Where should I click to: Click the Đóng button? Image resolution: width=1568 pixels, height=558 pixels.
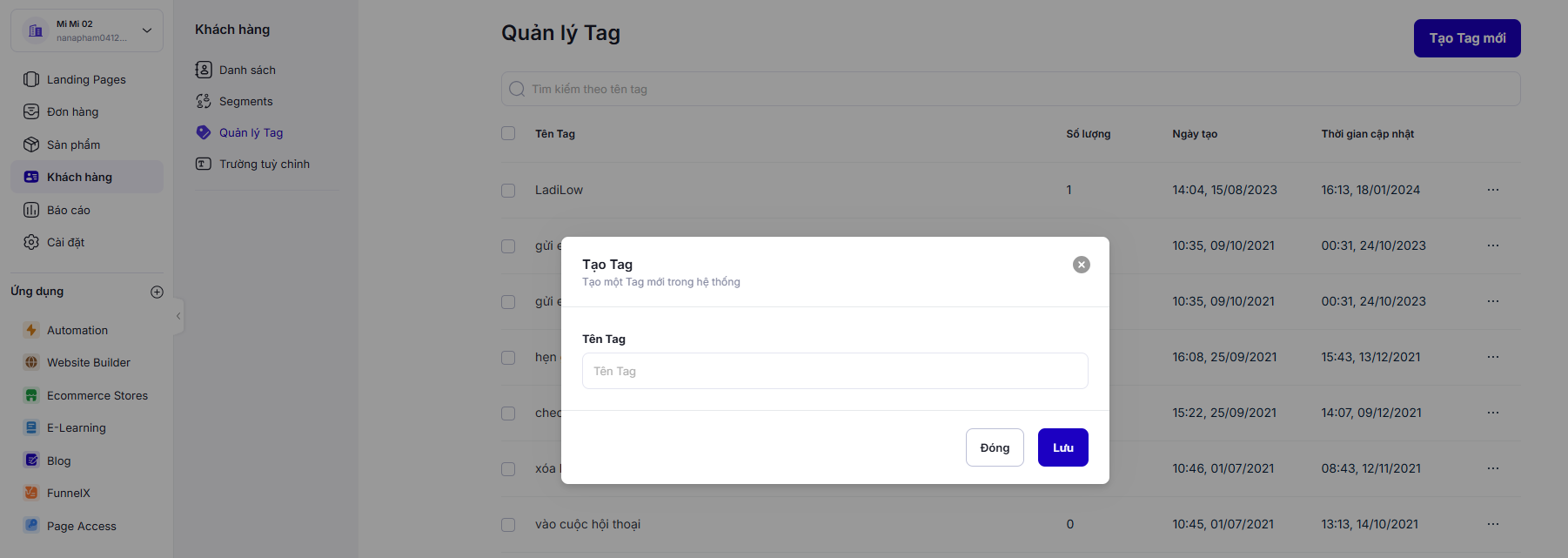tap(994, 447)
